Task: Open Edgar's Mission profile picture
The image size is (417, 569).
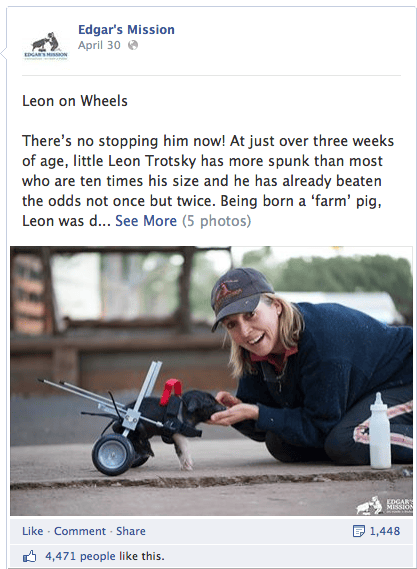Action: pyautogui.click(x=45, y=45)
